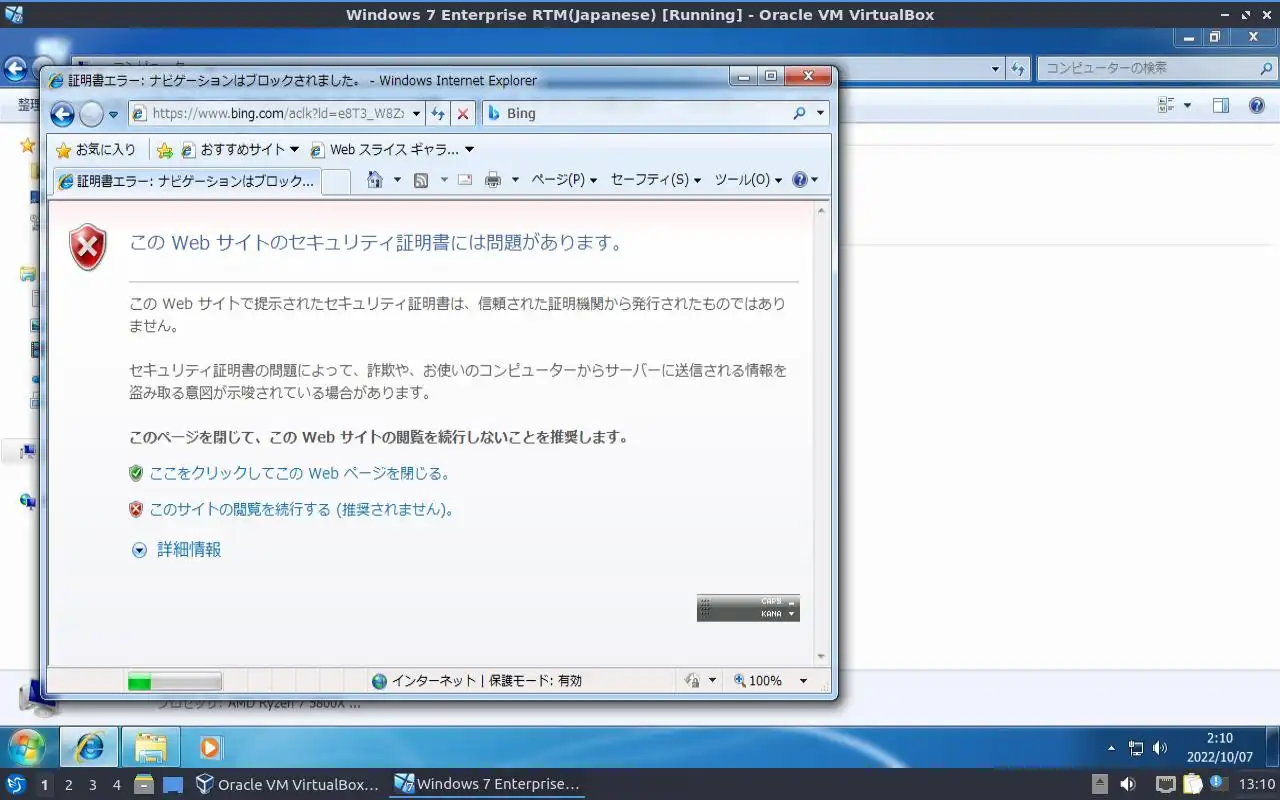The image size is (1280, 800).
Task: Click Internet Explorer taskbar icon
Action: click(90, 747)
